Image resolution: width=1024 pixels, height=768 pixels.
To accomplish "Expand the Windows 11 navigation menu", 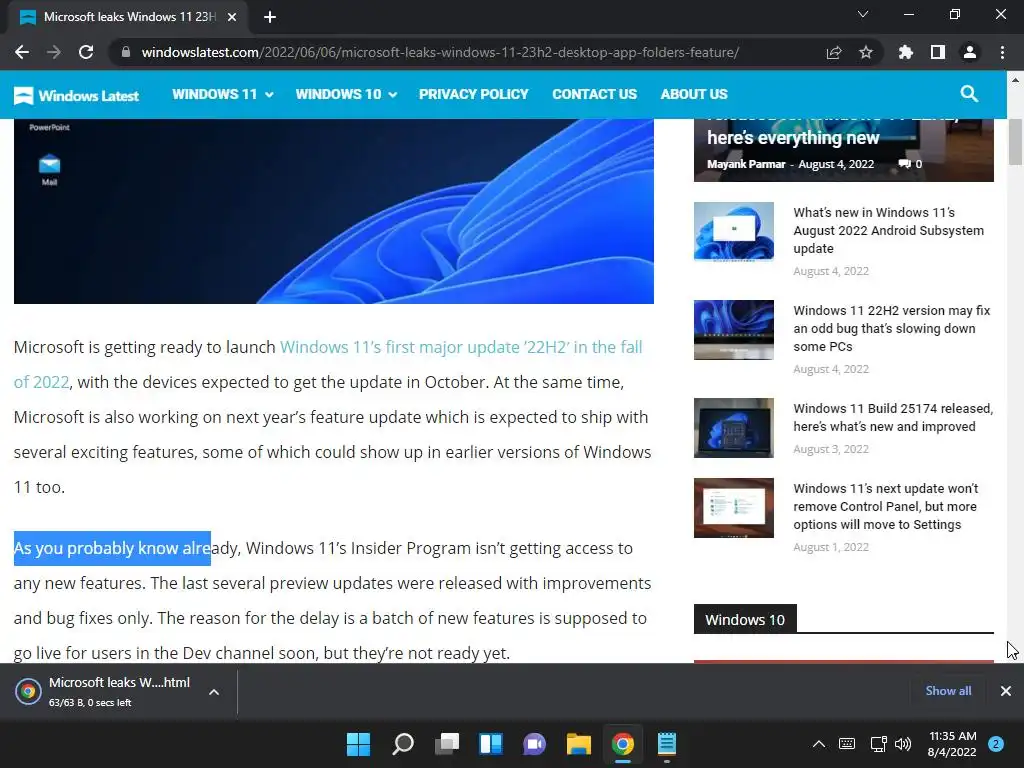I will tap(223, 94).
